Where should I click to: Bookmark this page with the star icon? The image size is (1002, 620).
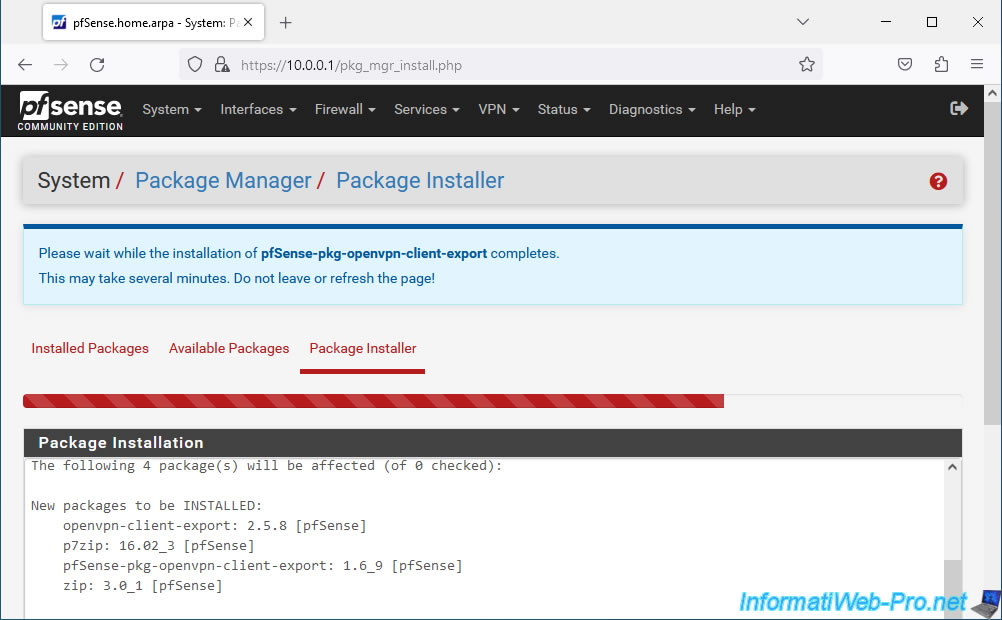click(806, 65)
